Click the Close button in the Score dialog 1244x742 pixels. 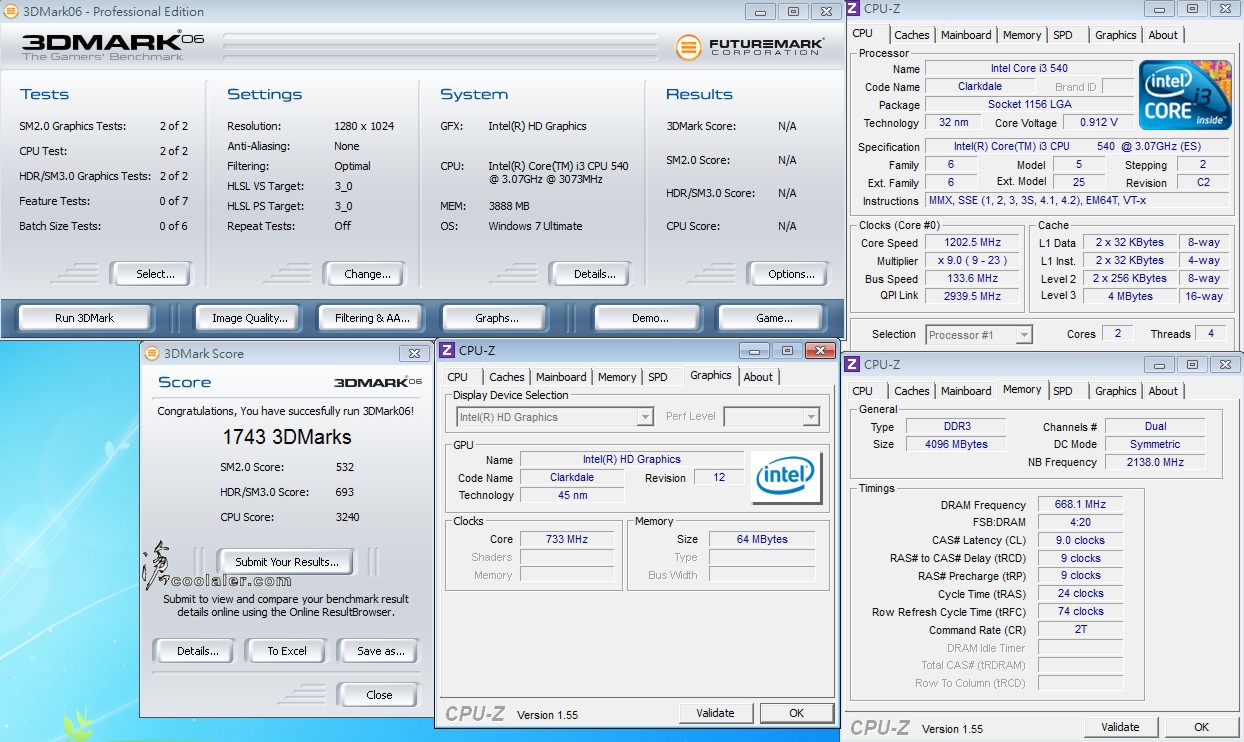pos(379,695)
